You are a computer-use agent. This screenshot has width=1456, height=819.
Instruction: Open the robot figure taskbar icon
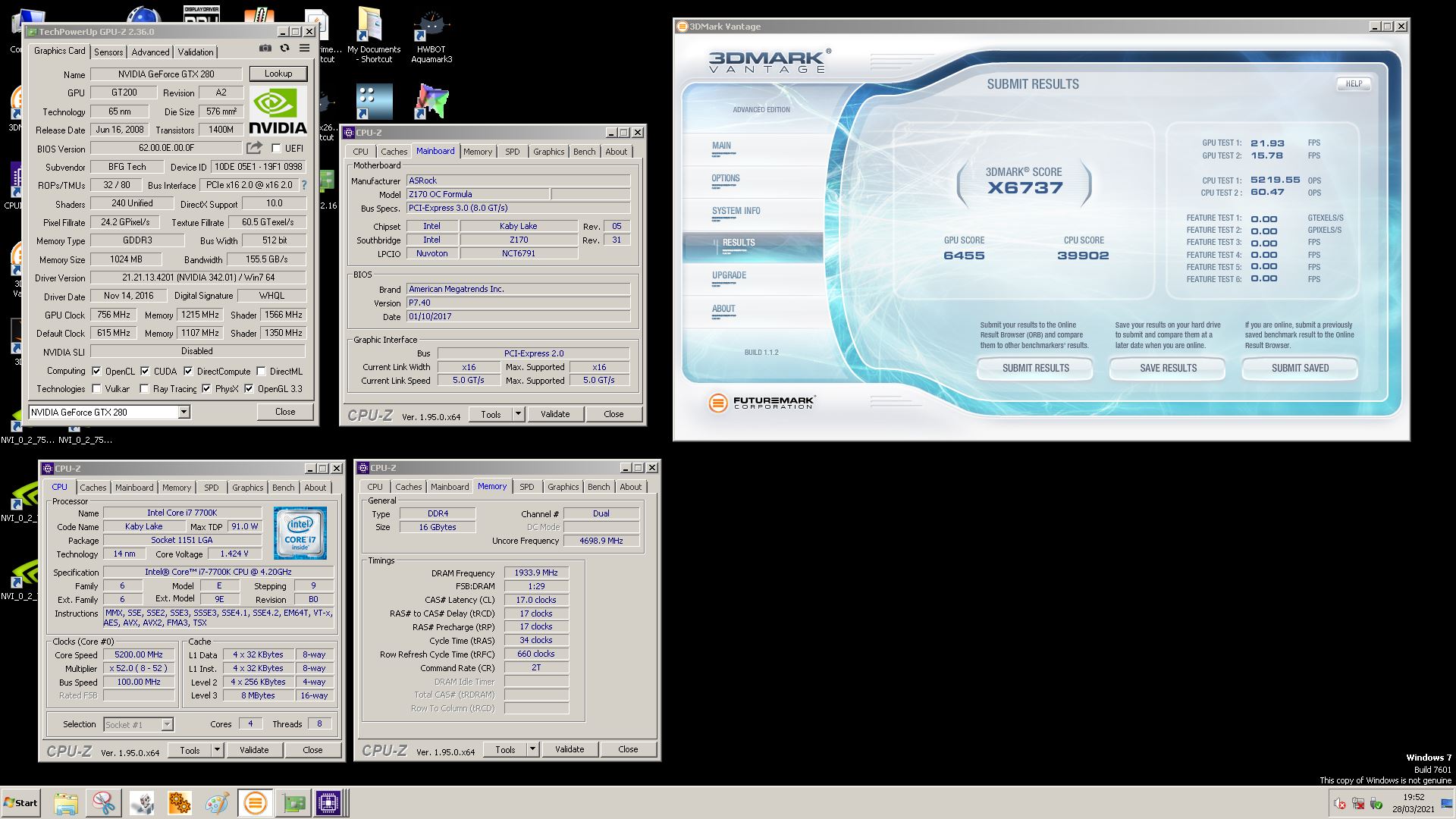point(142,802)
